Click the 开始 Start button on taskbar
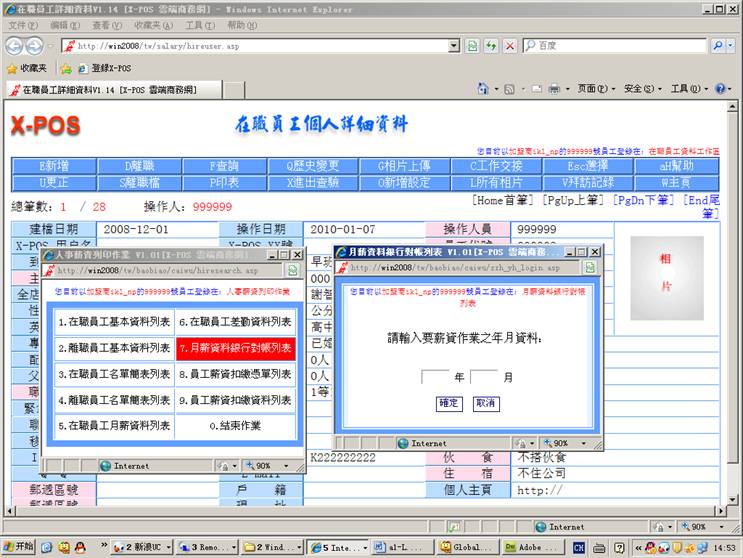Screen dimensions: 743x558 [x=18, y=547]
